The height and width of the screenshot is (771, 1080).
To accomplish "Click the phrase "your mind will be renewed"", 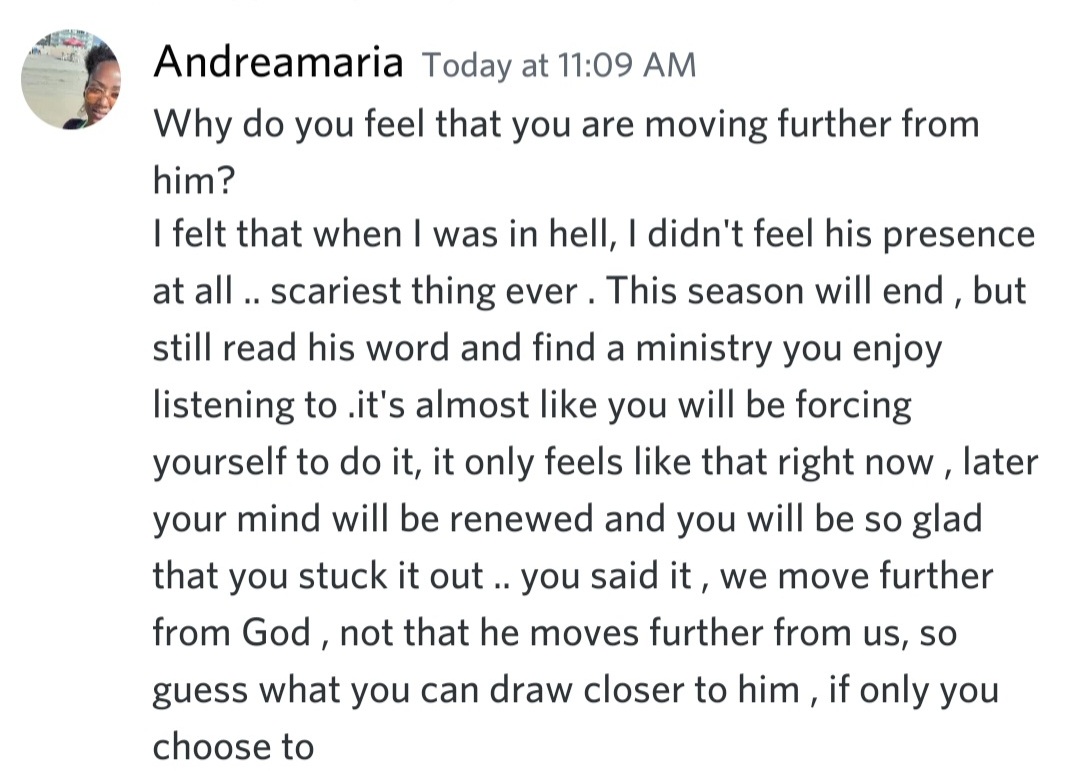I will coord(387,519).
